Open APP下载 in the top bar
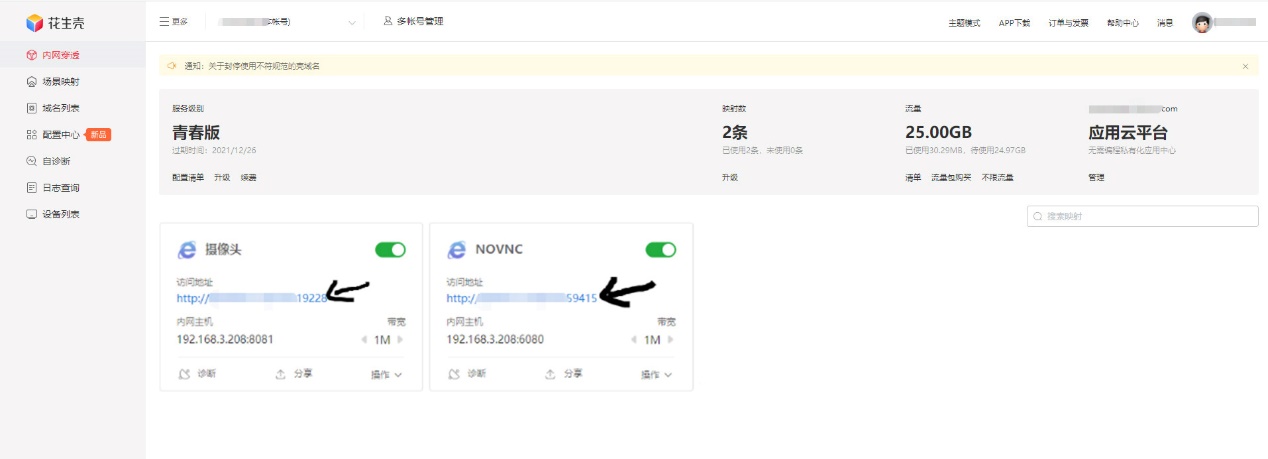1268x459 pixels. pyautogui.click(x=1014, y=22)
